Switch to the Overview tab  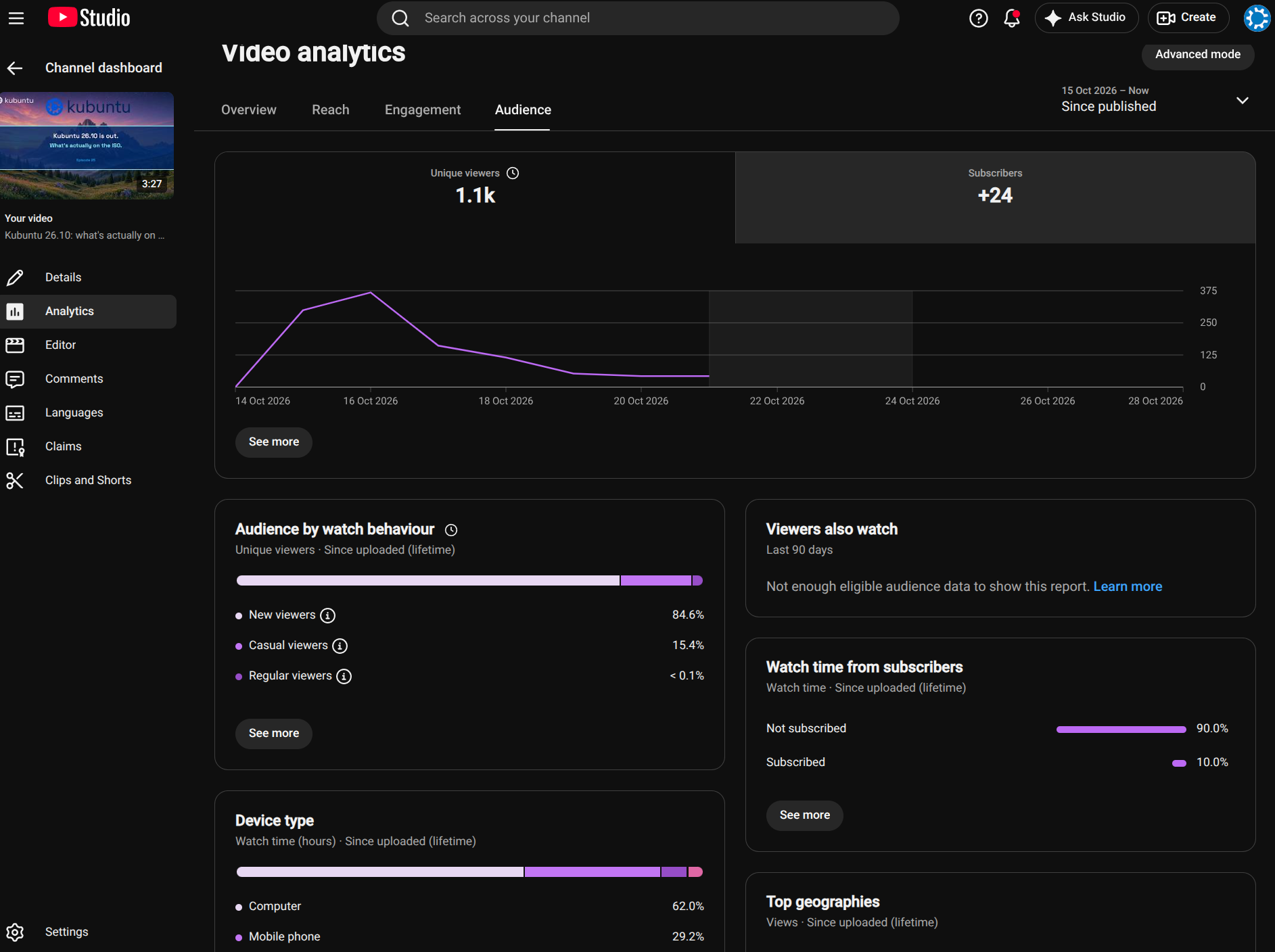[x=249, y=110]
